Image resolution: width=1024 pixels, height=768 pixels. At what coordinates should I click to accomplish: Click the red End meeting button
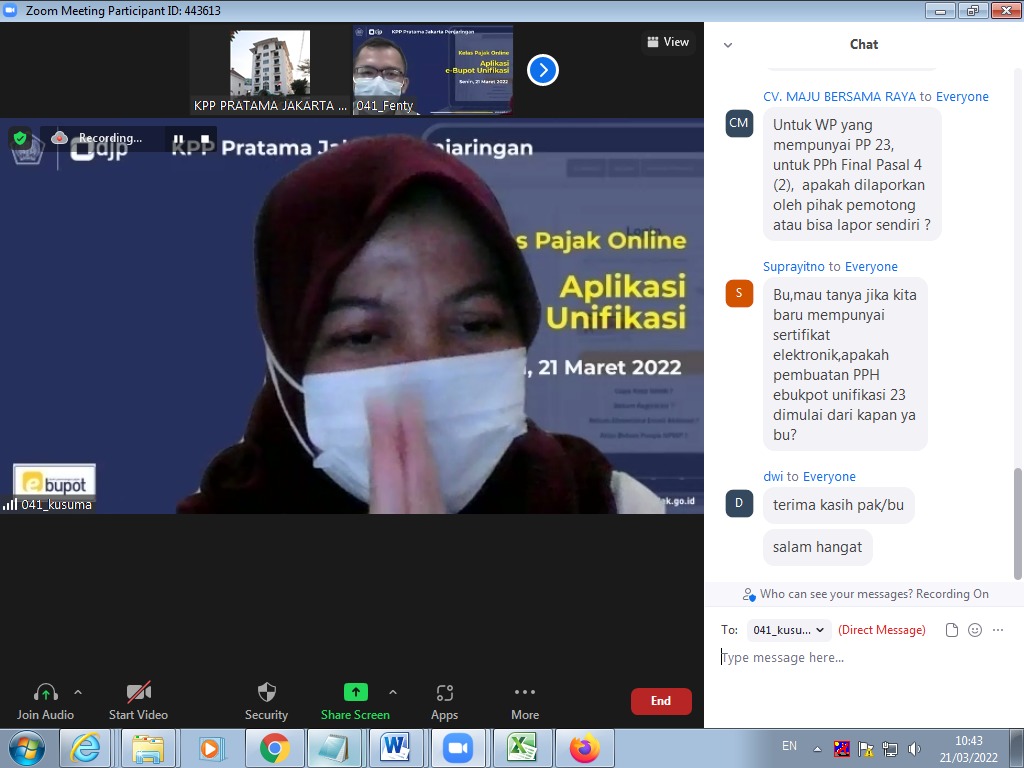(661, 701)
